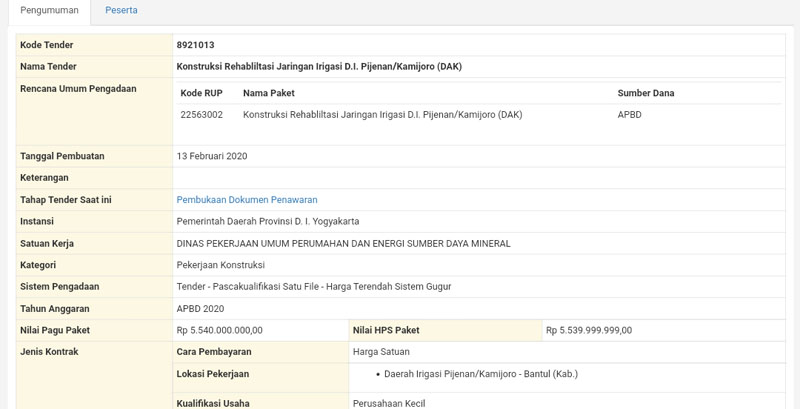Screen dimensions: 800x409
Task: Click the Sistem Pengadaan value starting Tender - Pascakualifikasi
Action: coord(314,287)
